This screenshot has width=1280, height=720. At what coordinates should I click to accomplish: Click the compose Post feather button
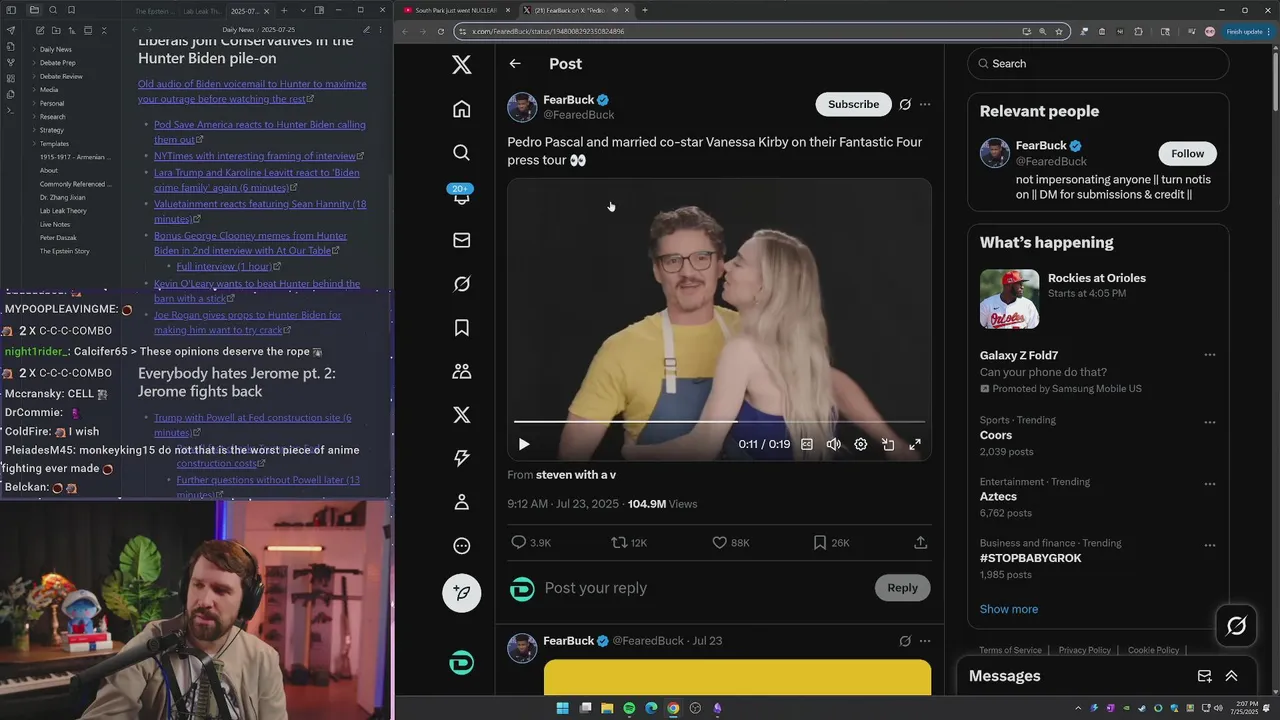click(x=461, y=592)
